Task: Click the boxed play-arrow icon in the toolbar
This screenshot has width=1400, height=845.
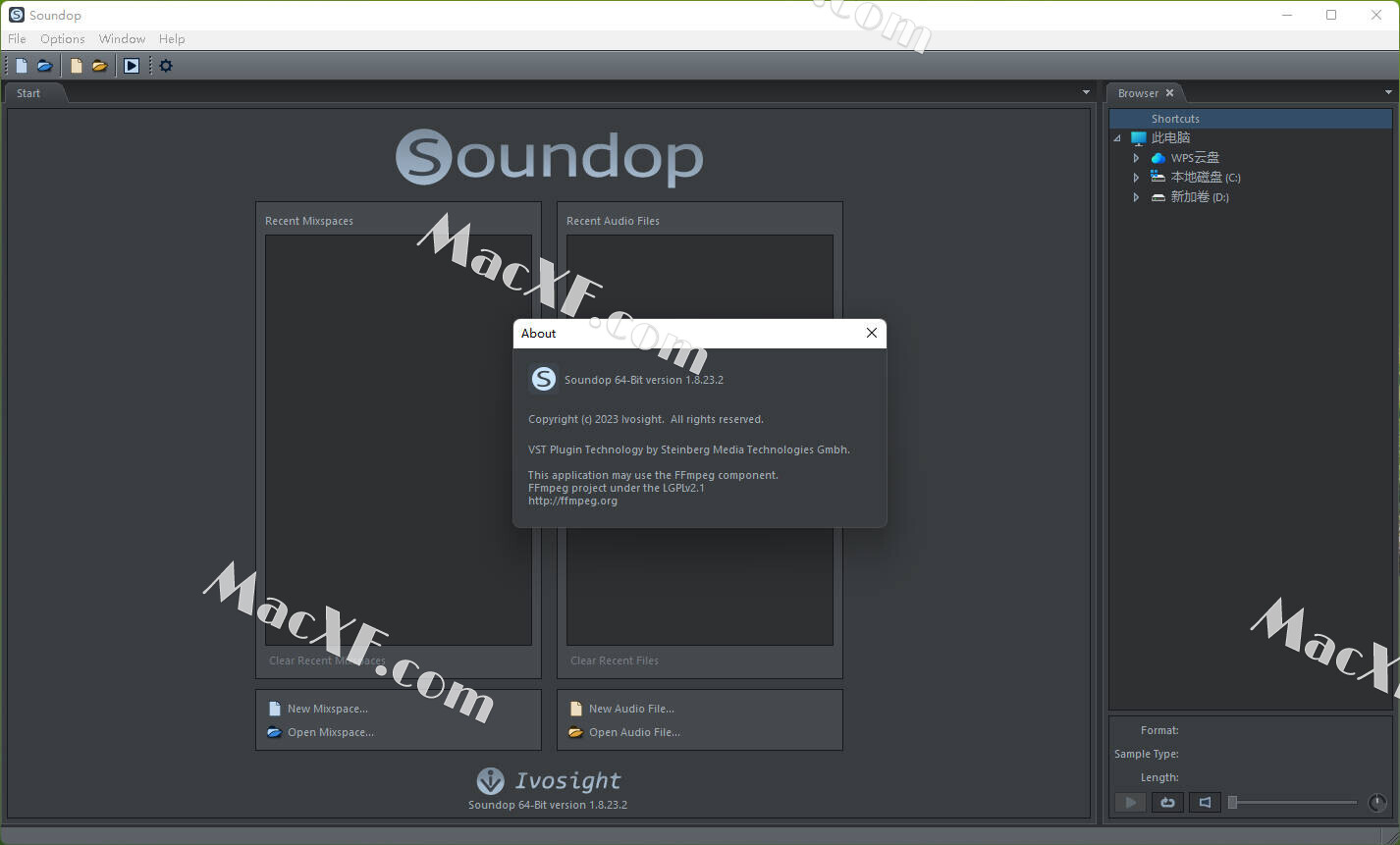Action: 132,66
